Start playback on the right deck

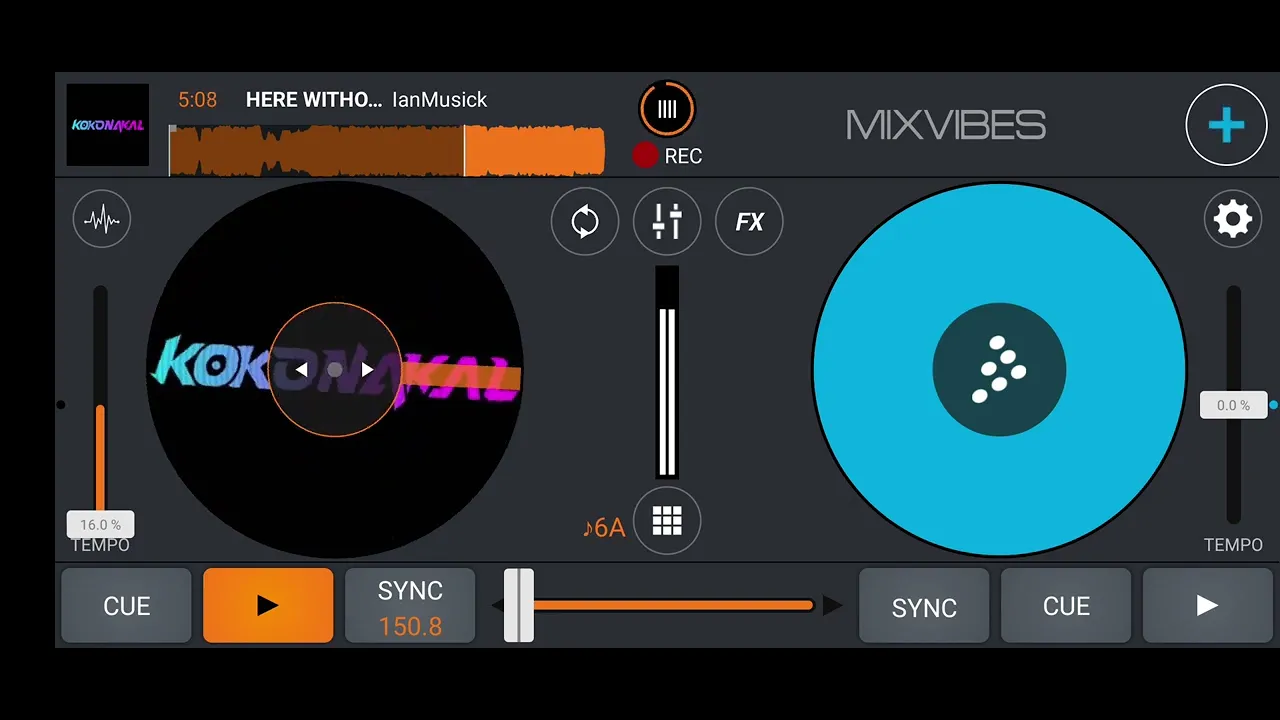pyautogui.click(x=1207, y=605)
